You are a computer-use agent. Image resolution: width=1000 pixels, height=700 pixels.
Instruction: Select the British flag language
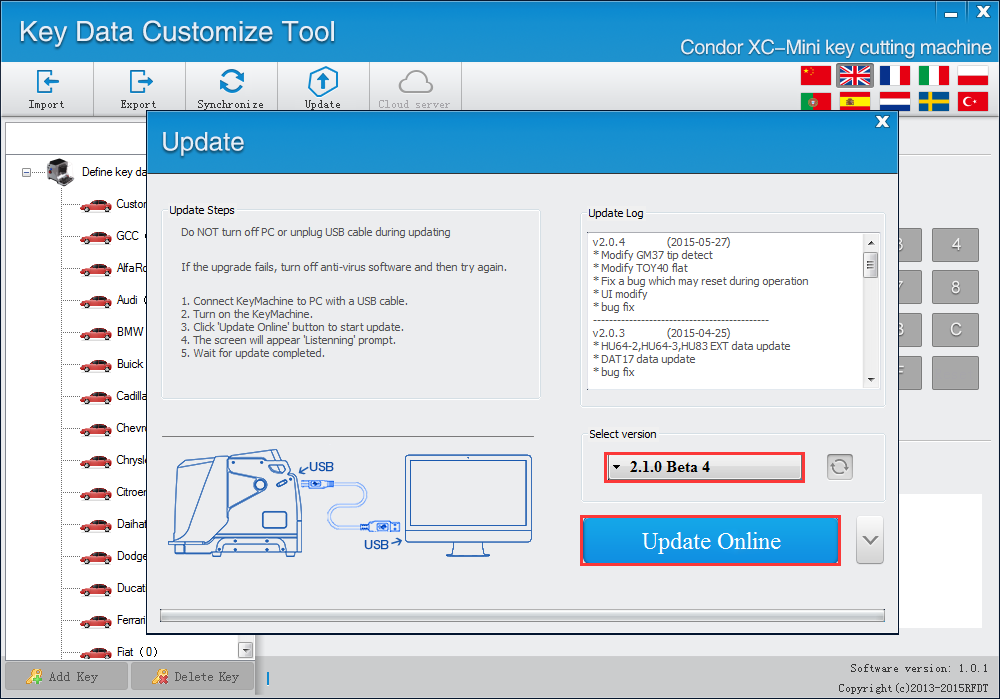coord(855,75)
